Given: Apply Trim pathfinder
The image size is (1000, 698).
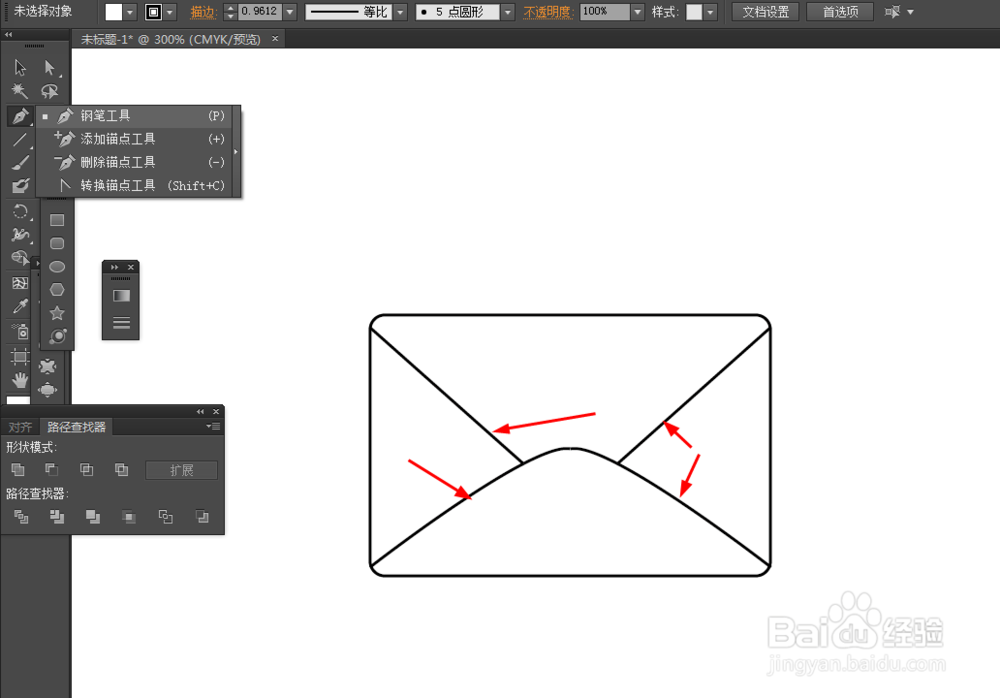Looking at the screenshot, I should (x=57, y=517).
